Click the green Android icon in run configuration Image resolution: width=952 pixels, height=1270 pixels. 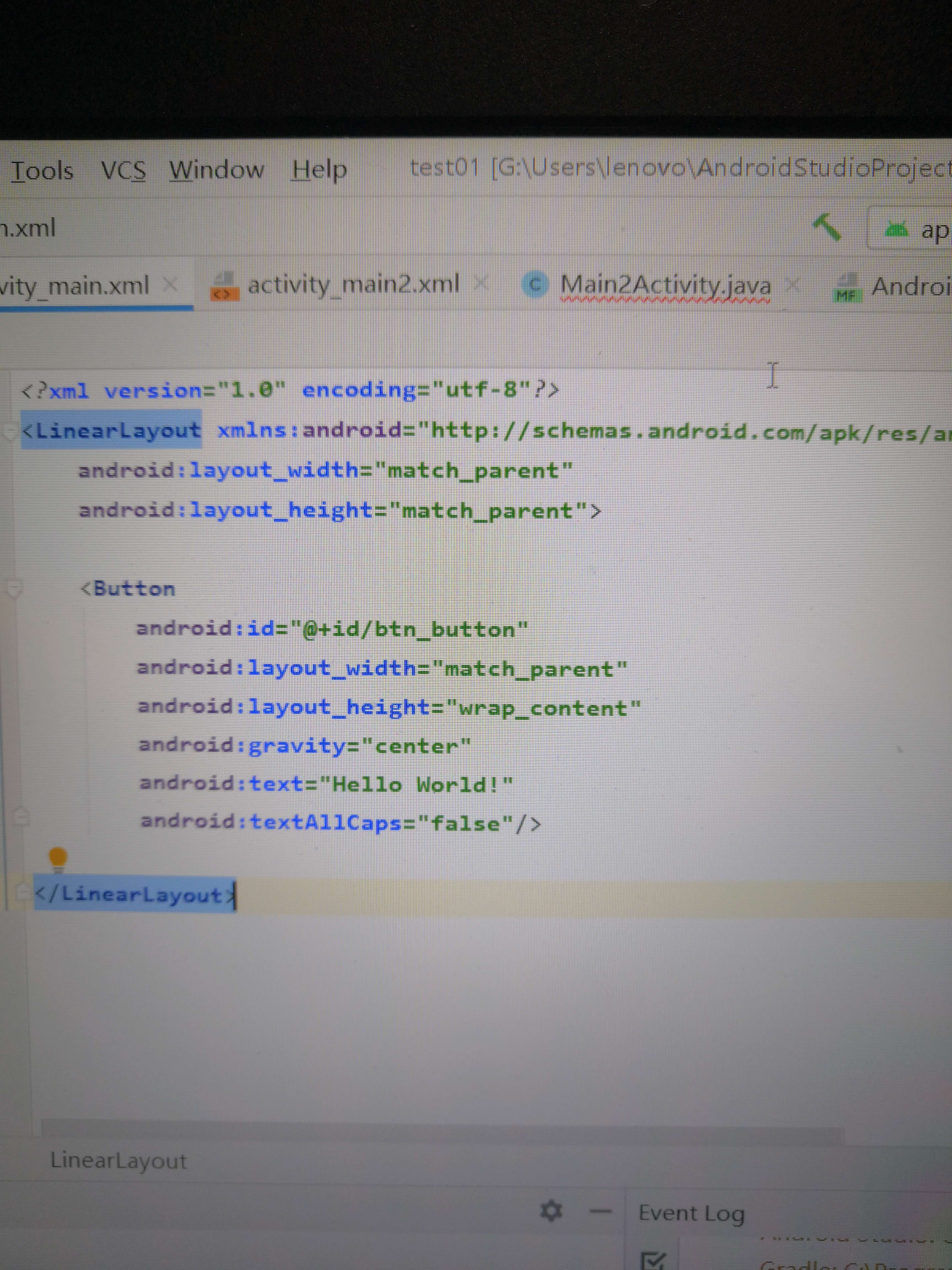(x=896, y=229)
